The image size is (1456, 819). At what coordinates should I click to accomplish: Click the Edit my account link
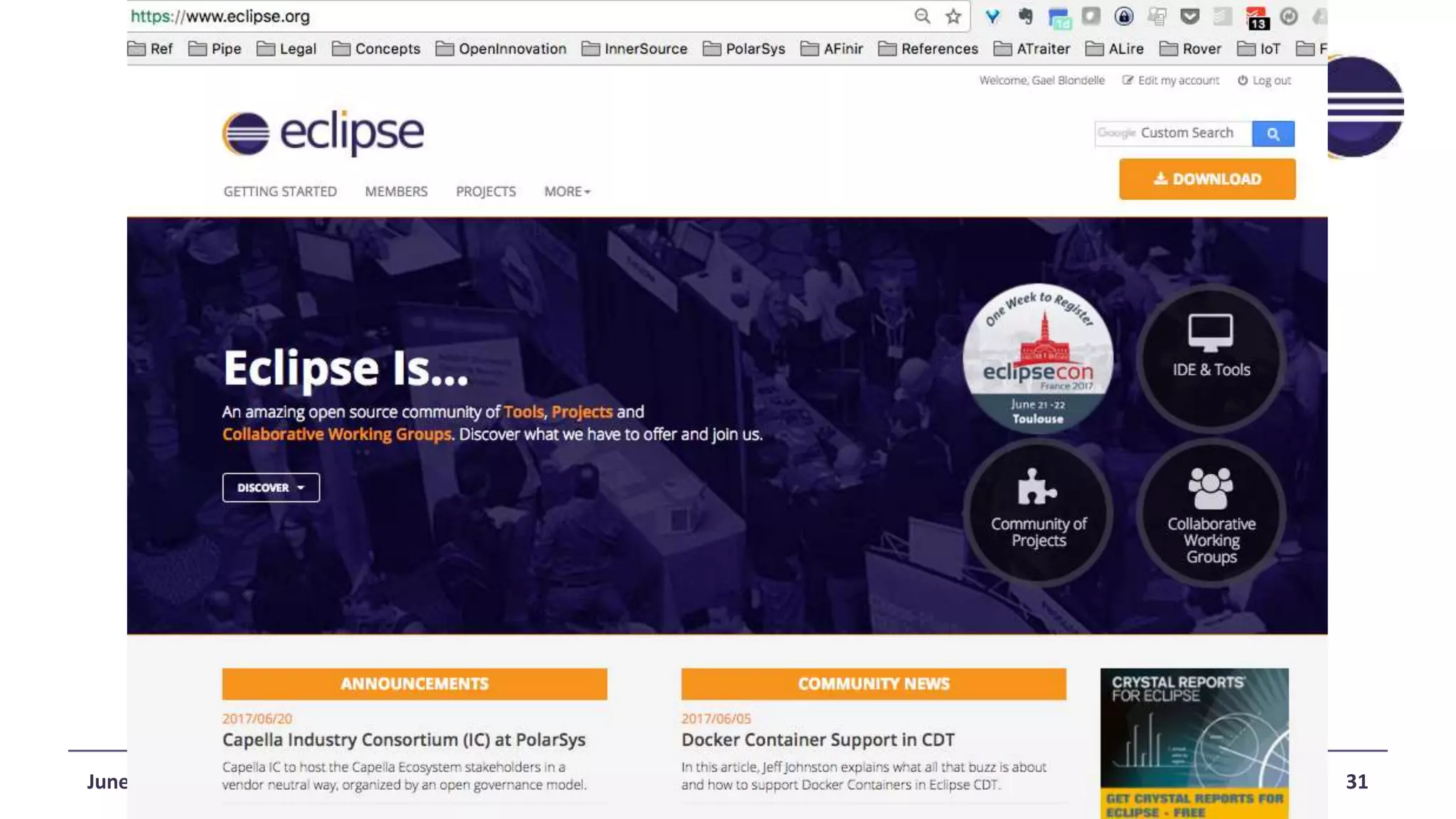(x=1171, y=80)
